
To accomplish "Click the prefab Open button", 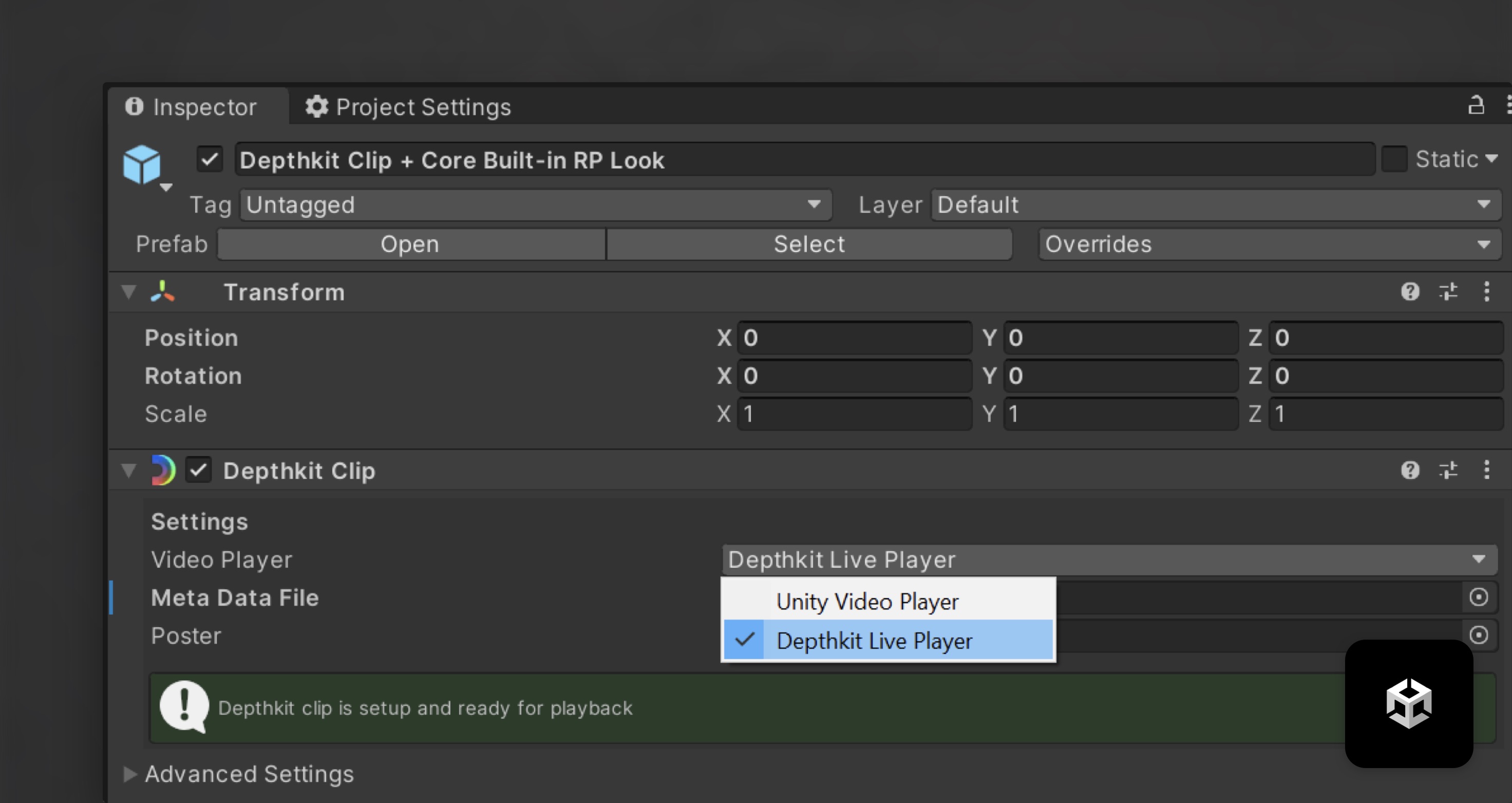I will tap(410, 244).
